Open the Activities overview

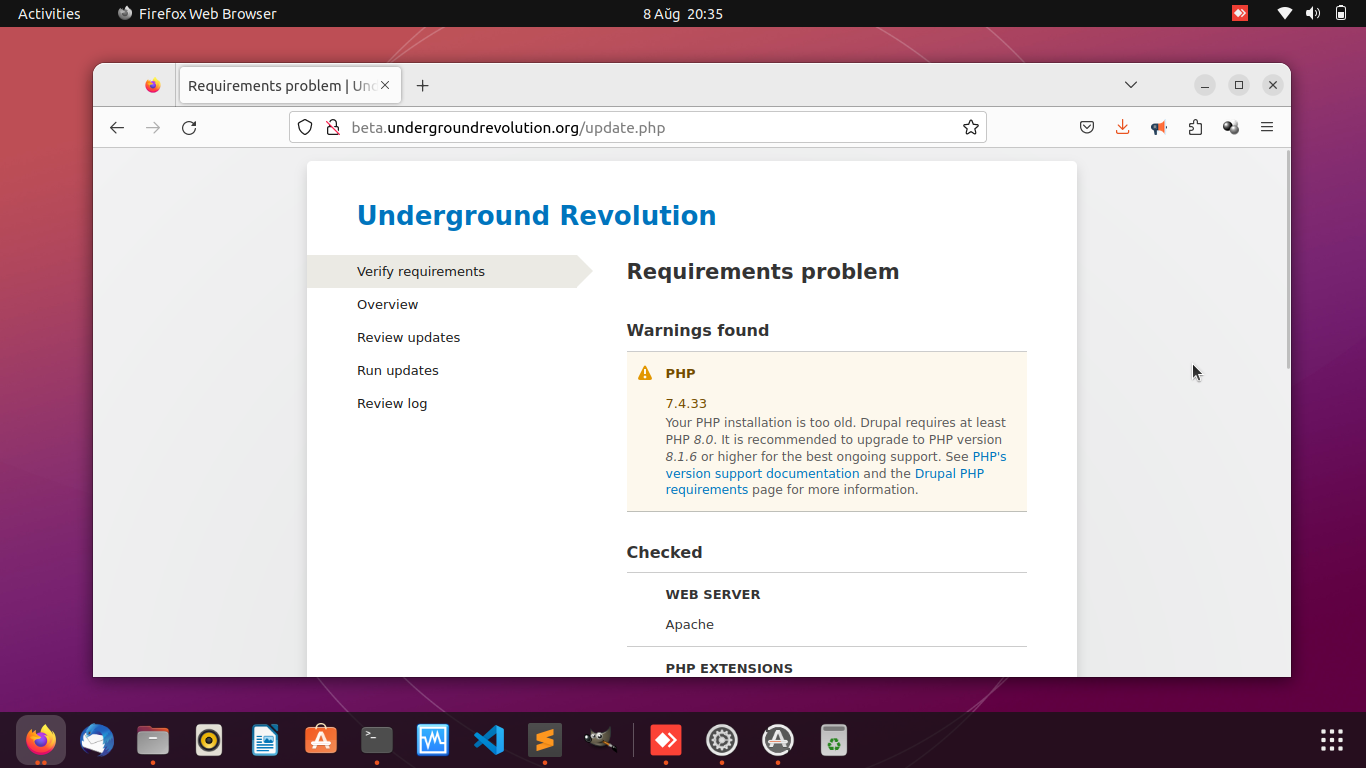(49, 13)
